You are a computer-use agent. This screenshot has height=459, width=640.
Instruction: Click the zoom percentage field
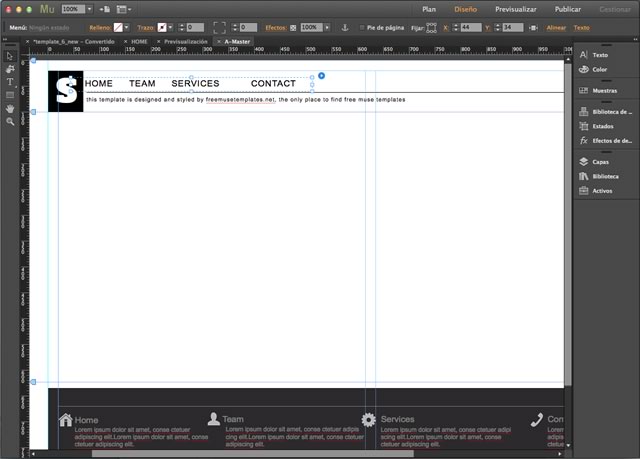pos(73,9)
